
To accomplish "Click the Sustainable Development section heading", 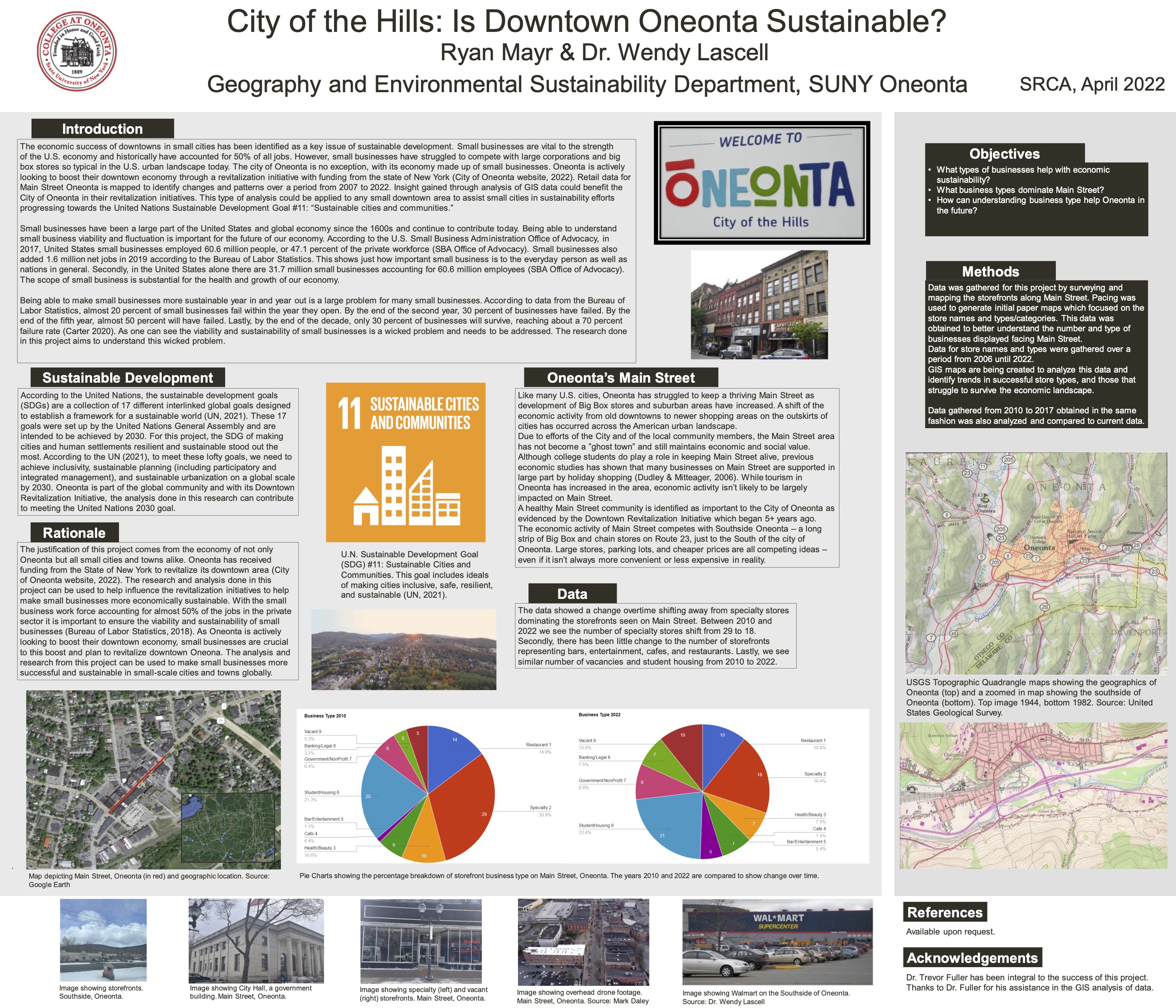I will coord(128,378).
